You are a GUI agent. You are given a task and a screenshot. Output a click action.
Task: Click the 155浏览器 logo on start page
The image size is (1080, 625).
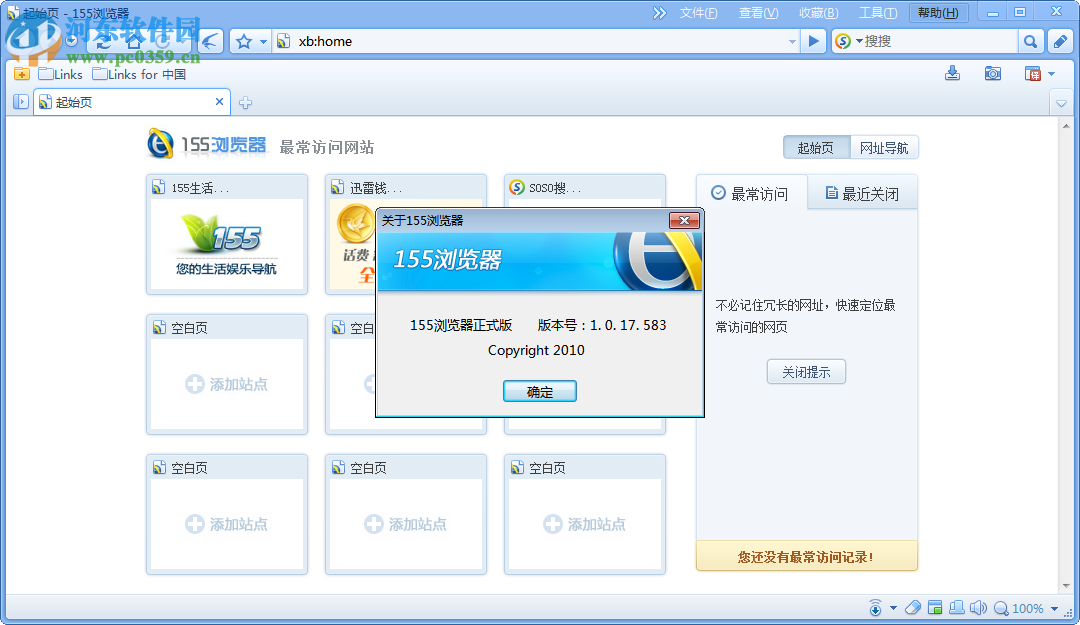tap(207, 143)
